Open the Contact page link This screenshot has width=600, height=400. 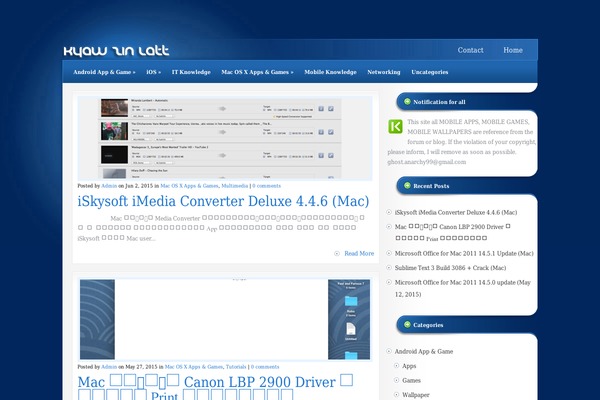click(470, 50)
